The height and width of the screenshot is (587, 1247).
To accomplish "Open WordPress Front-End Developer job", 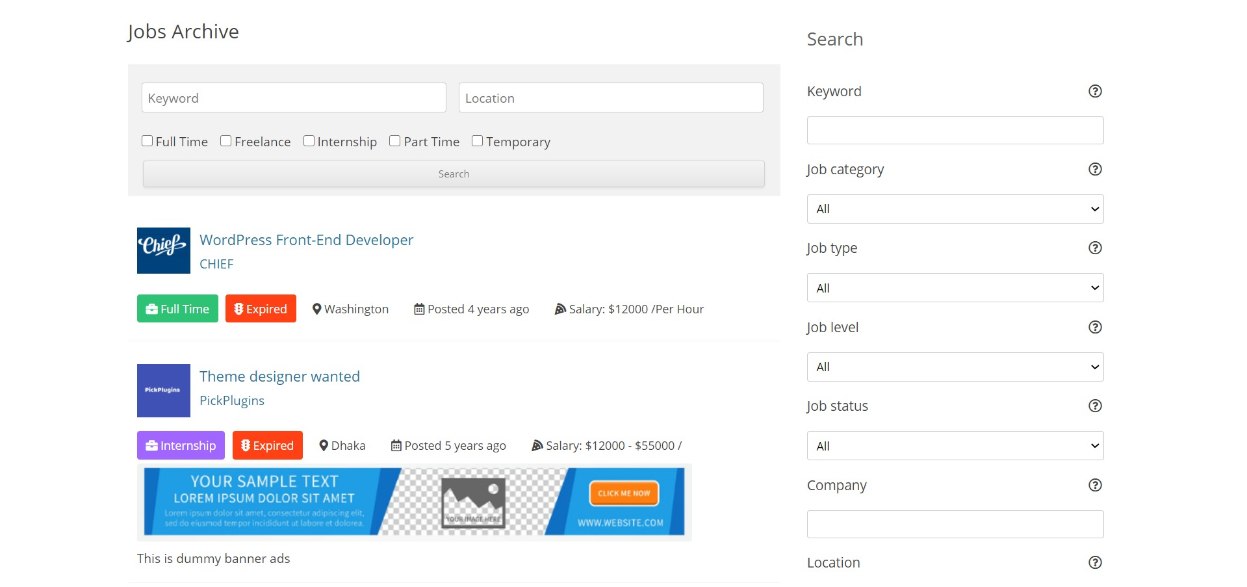I will click(306, 240).
